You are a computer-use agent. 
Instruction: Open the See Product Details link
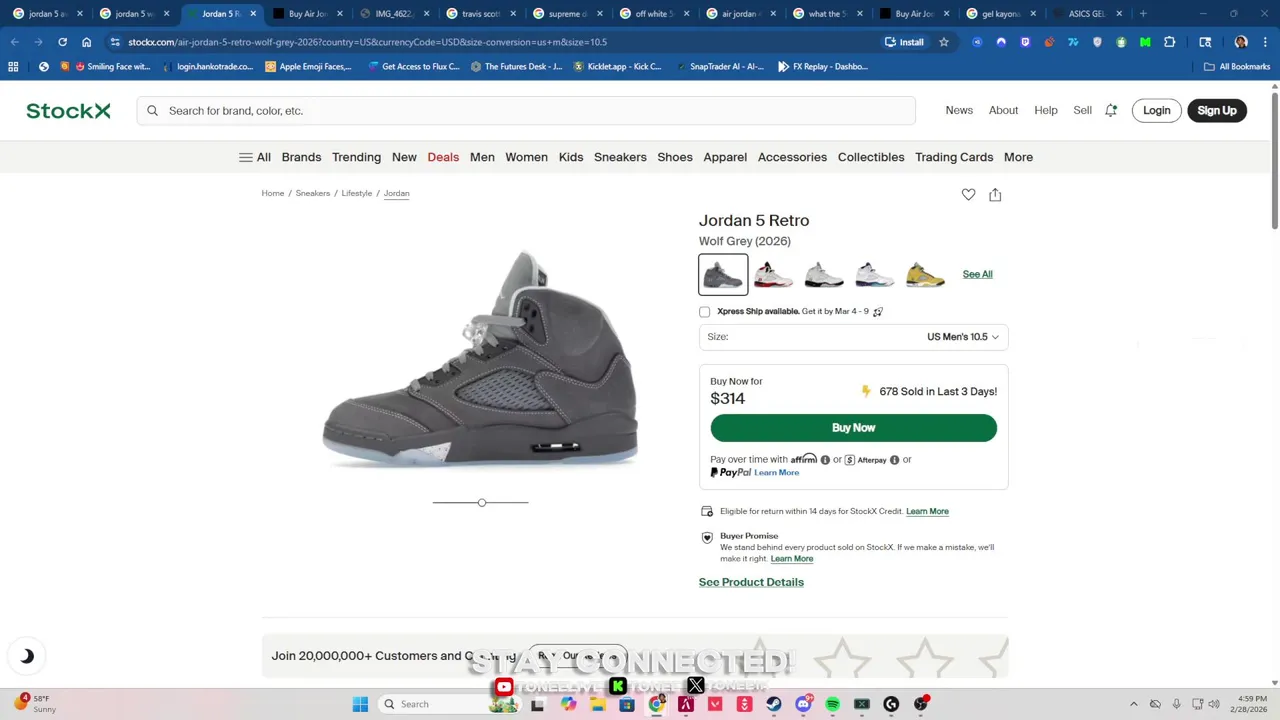[x=751, y=582]
